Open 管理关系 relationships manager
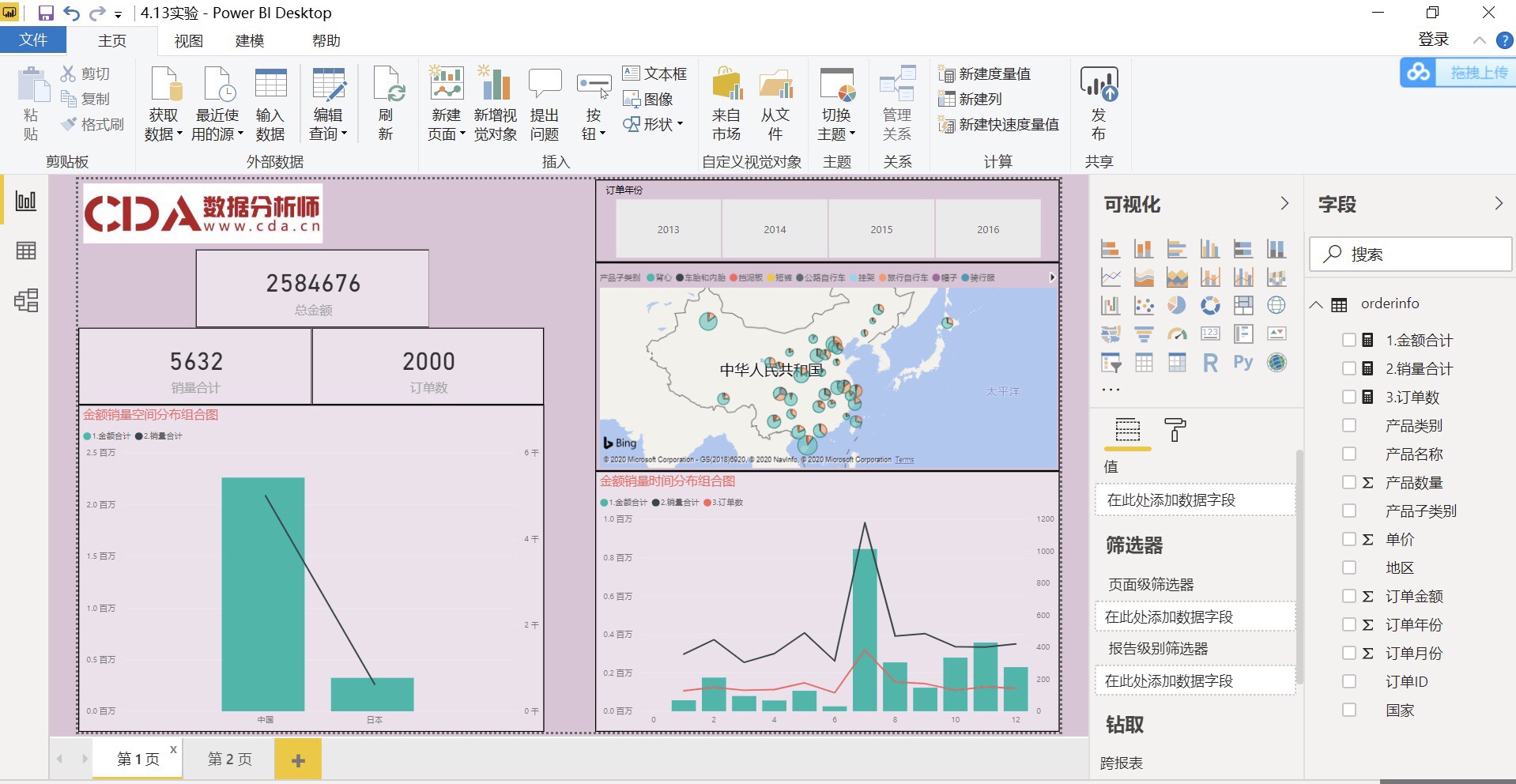The image size is (1516, 784). (x=897, y=104)
